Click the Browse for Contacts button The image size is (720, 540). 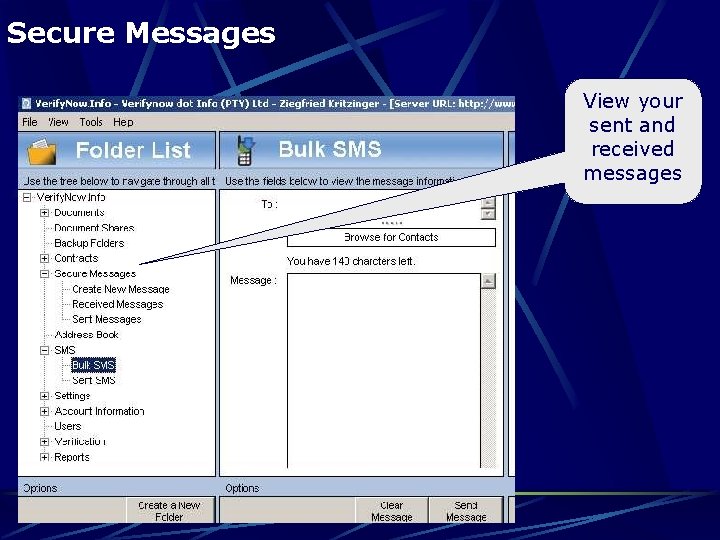pos(391,237)
